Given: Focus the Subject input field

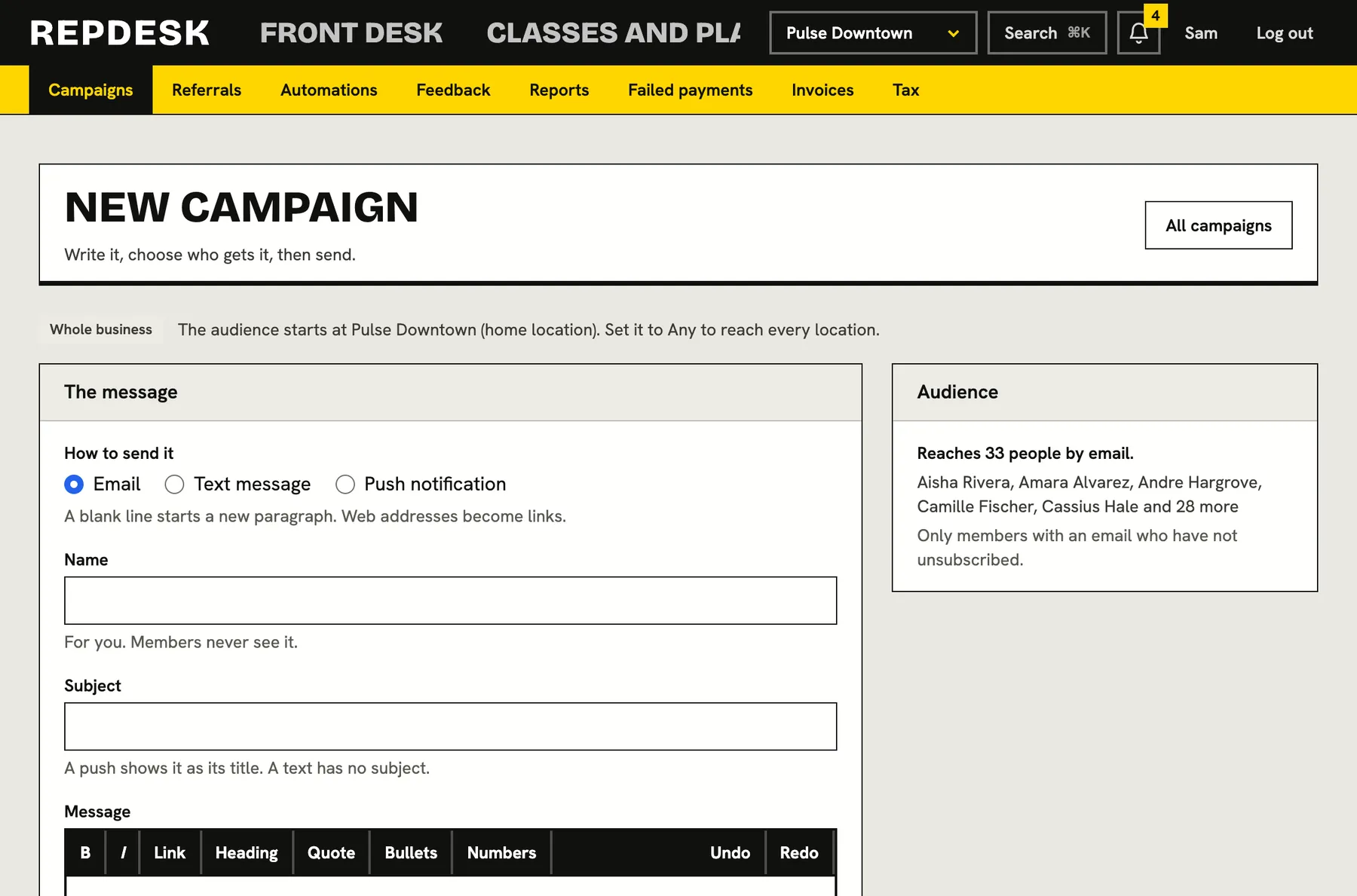Looking at the screenshot, I should pyautogui.click(x=450, y=726).
